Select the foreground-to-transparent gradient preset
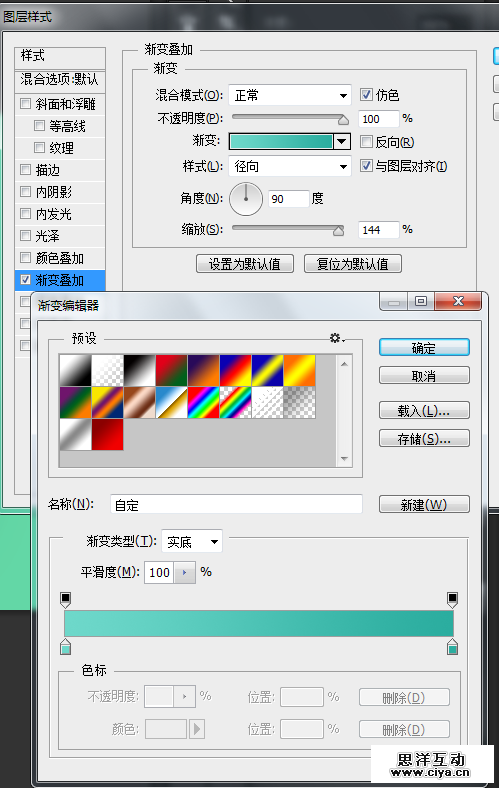The image size is (499, 788). [108, 370]
